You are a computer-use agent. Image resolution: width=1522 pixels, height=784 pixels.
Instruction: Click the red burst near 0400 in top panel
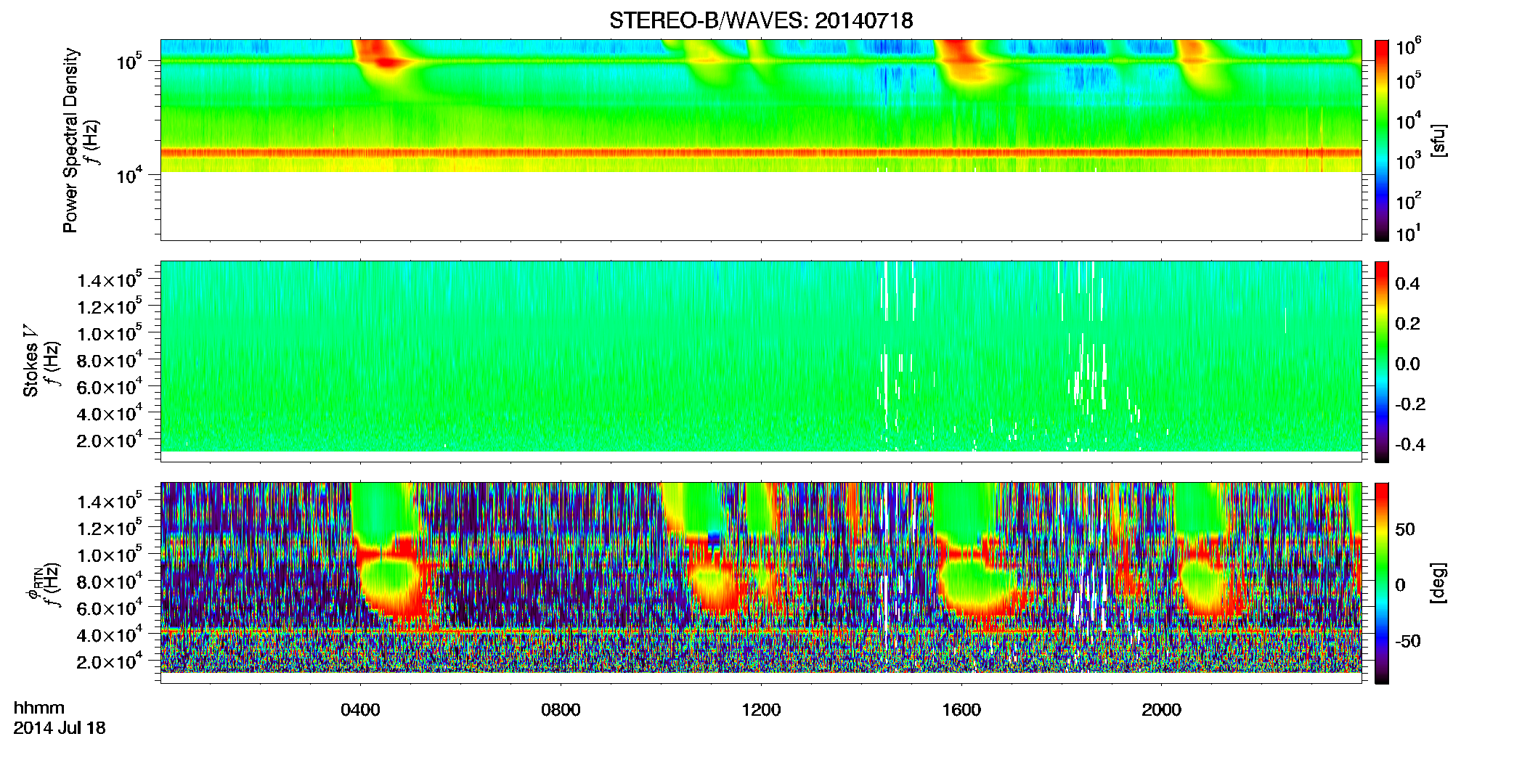pos(380,57)
